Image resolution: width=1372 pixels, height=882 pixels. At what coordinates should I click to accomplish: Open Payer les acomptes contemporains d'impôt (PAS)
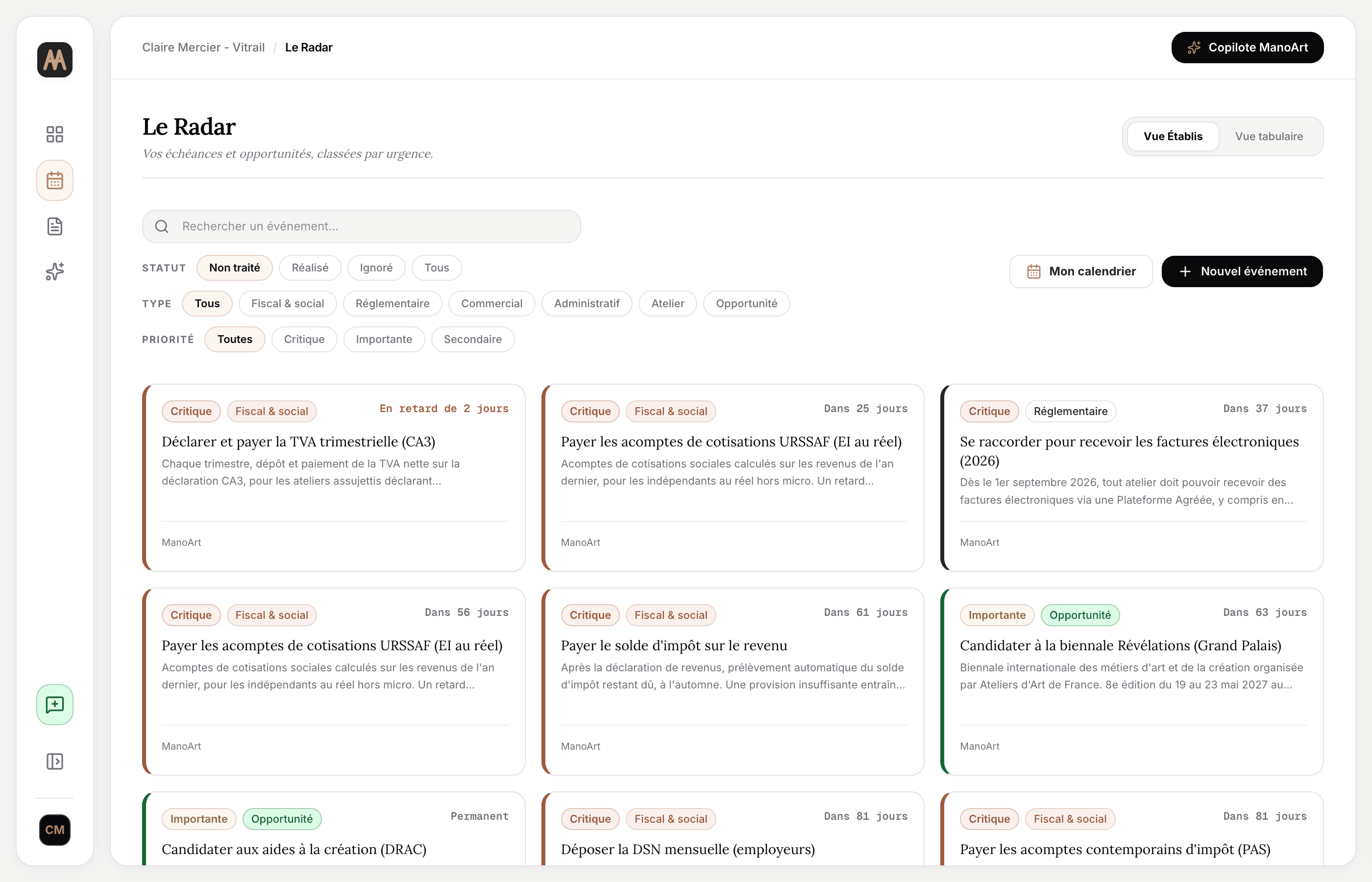(1132, 829)
